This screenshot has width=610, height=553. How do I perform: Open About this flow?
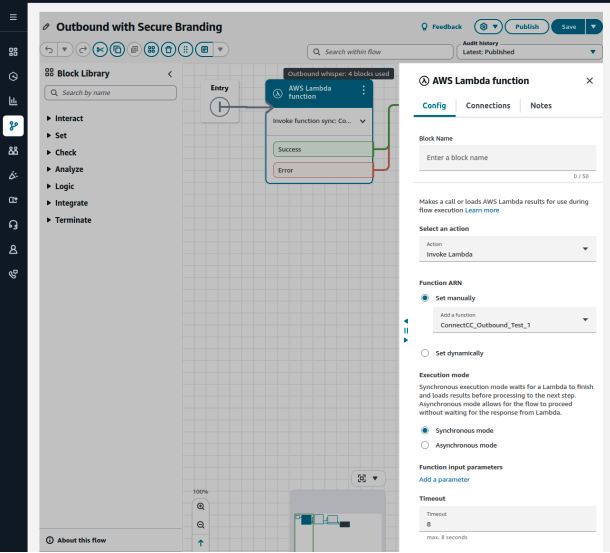(x=76, y=541)
